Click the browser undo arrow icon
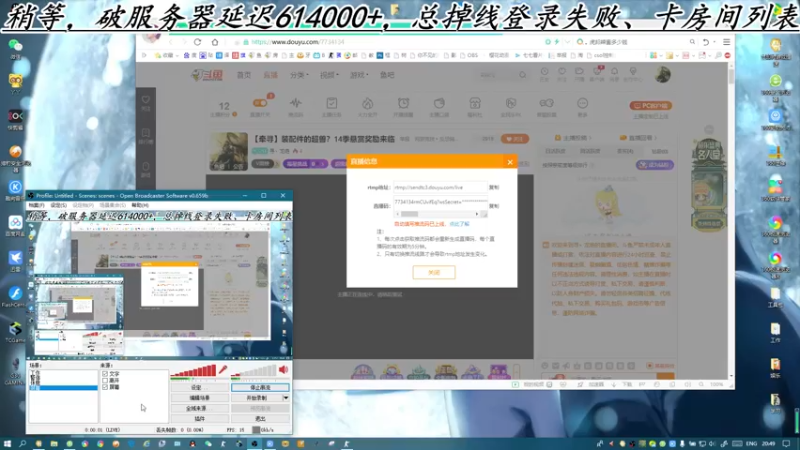This screenshot has width=800, height=450. (x=706, y=42)
